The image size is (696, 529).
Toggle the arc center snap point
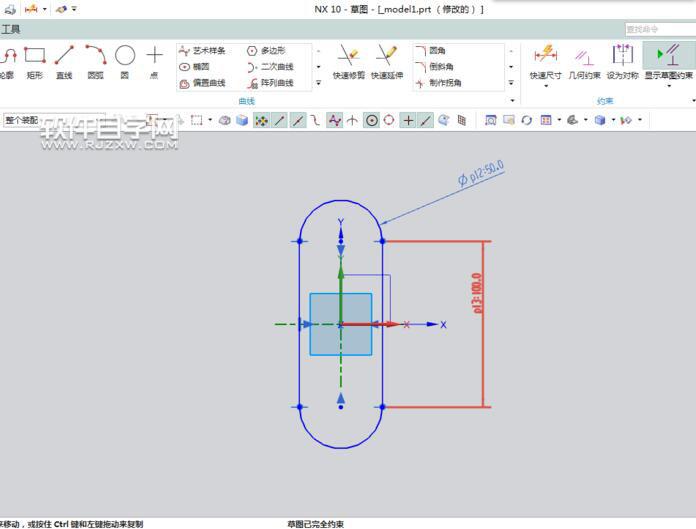[372, 120]
